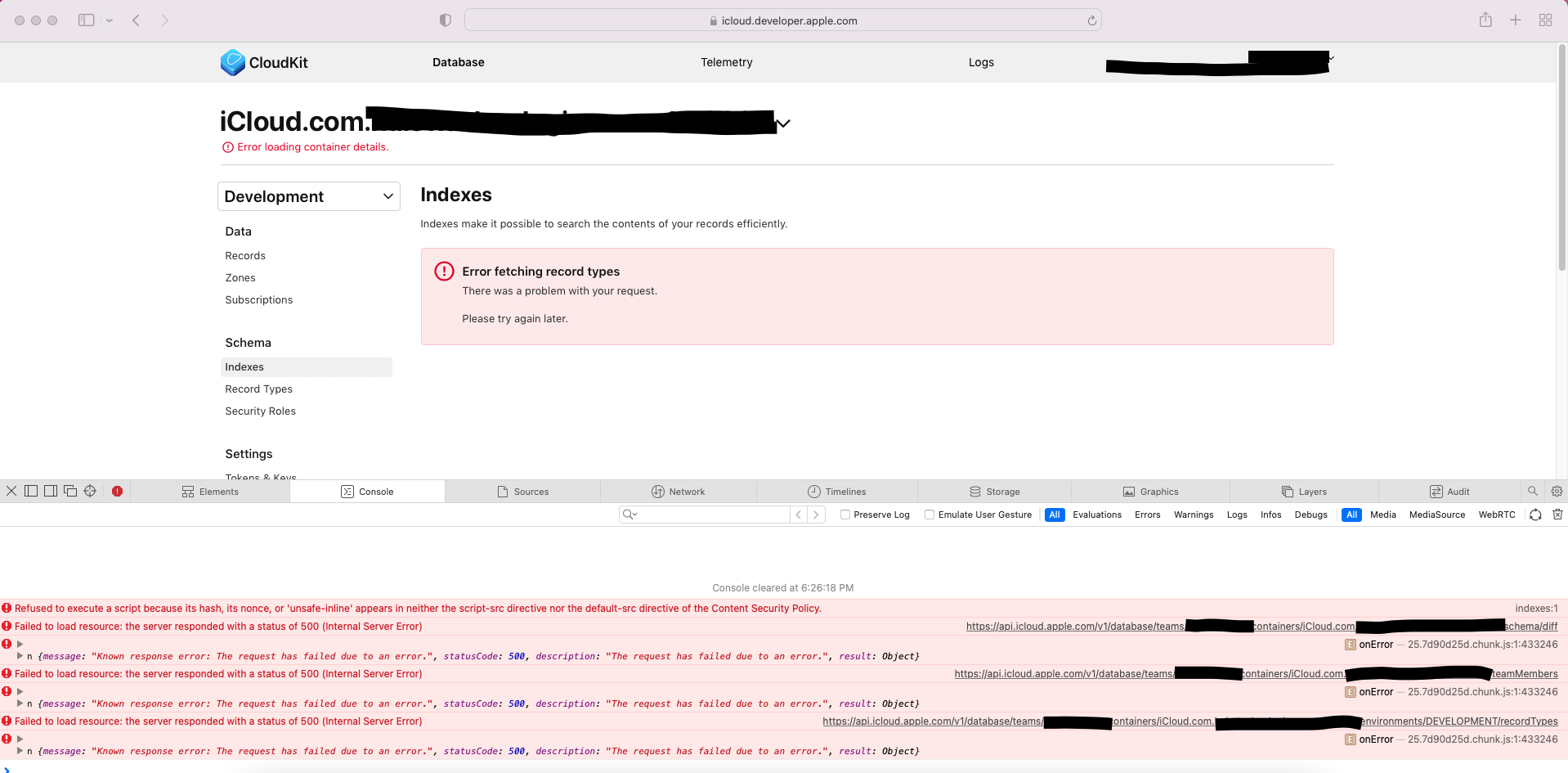Viewport: 1568px width, 773px height.
Task: Open the teamMembers failed resource URL
Action: pos(1256,674)
